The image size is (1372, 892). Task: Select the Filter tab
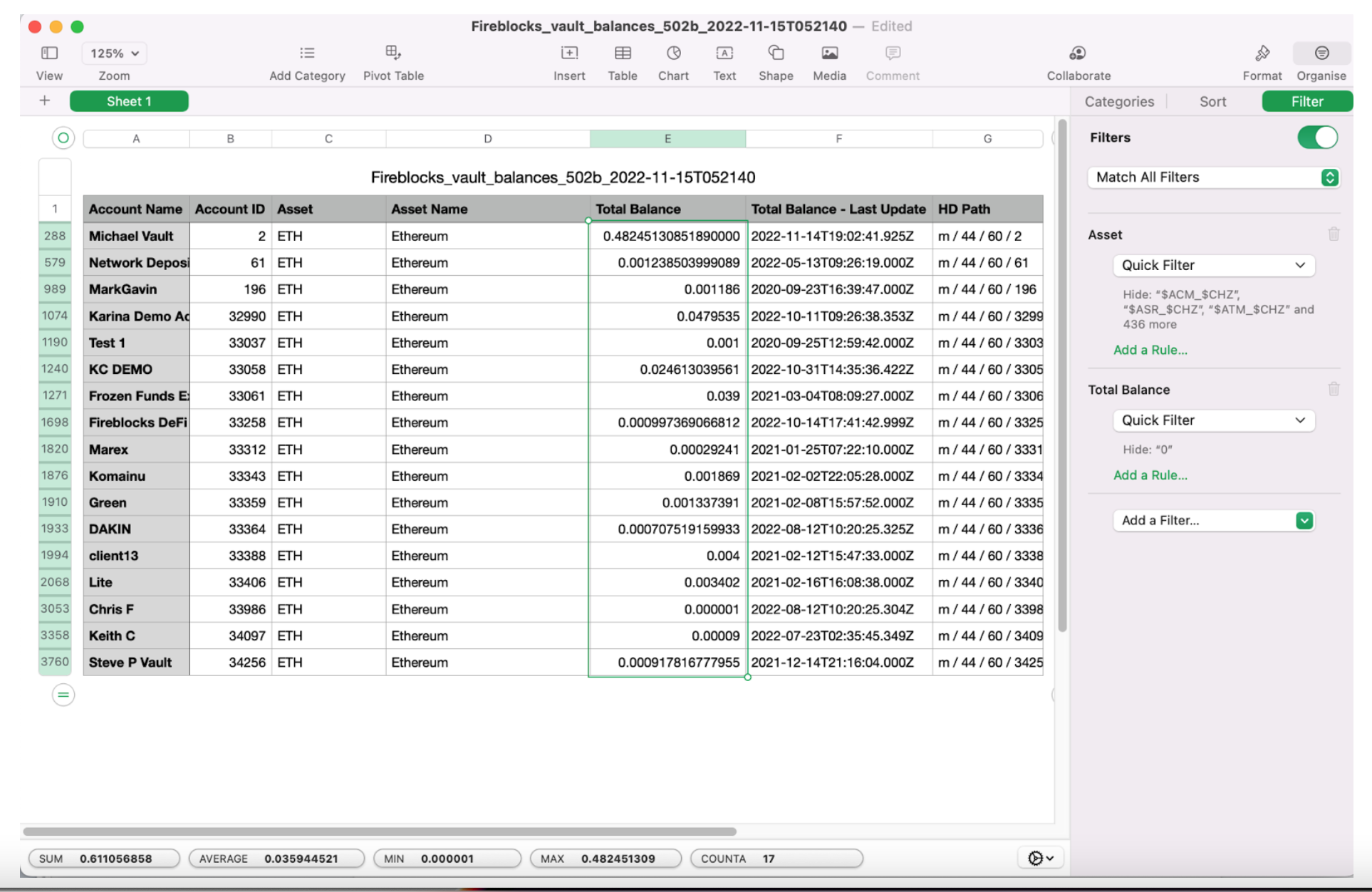(1307, 101)
